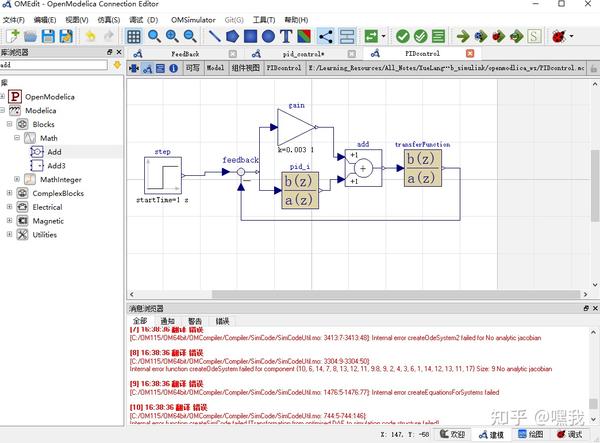Close the PIDcontrol tab
This screenshot has width=600, height=443.
pos(470,54)
